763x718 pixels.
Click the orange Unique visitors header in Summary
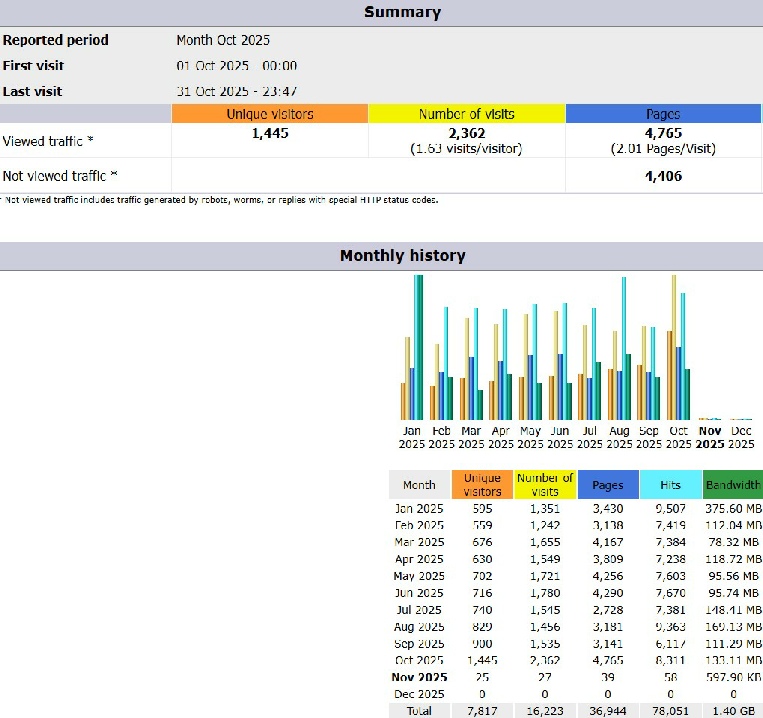269,114
